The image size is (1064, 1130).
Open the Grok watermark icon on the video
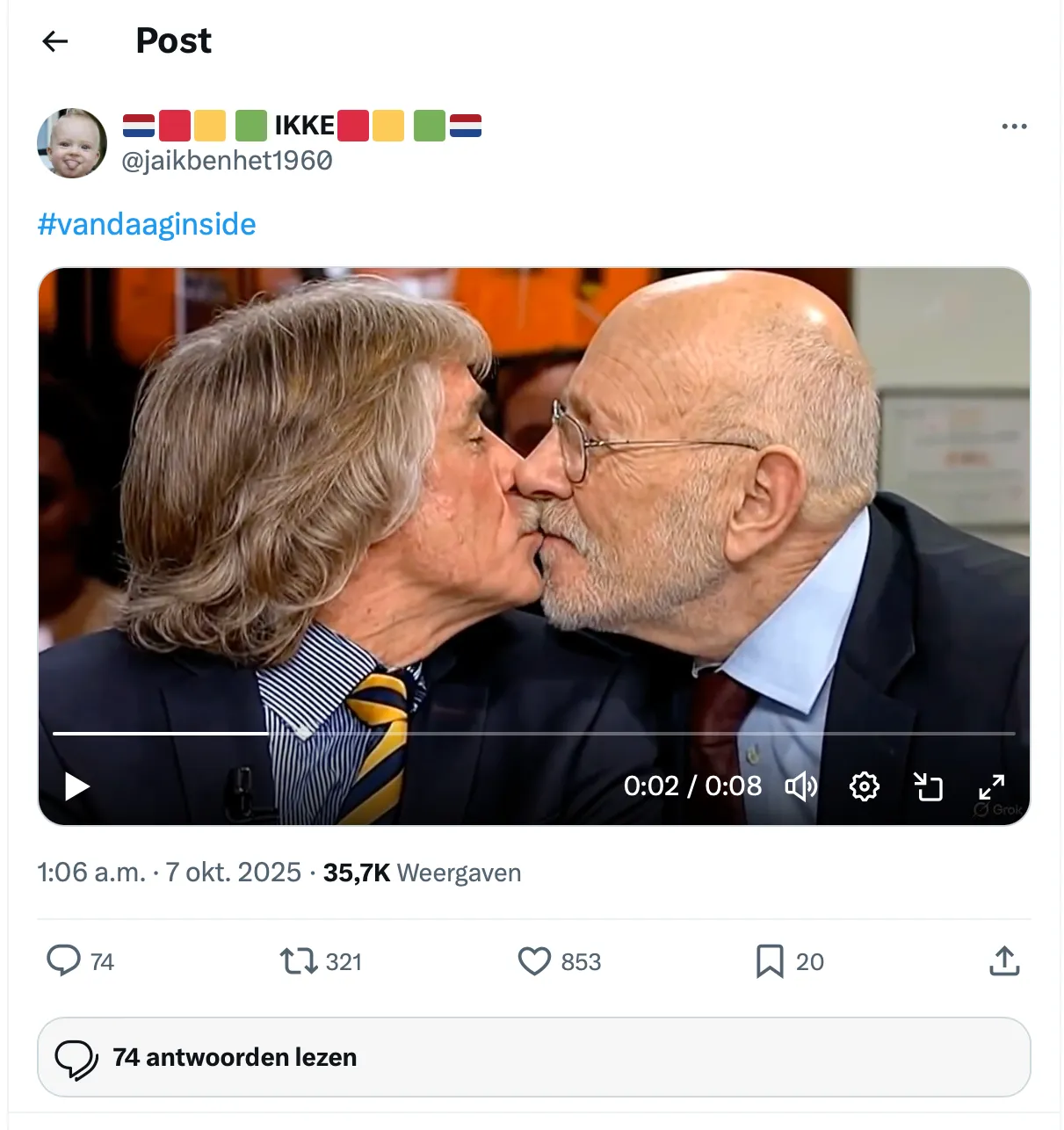pyautogui.click(x=998, y=809)
